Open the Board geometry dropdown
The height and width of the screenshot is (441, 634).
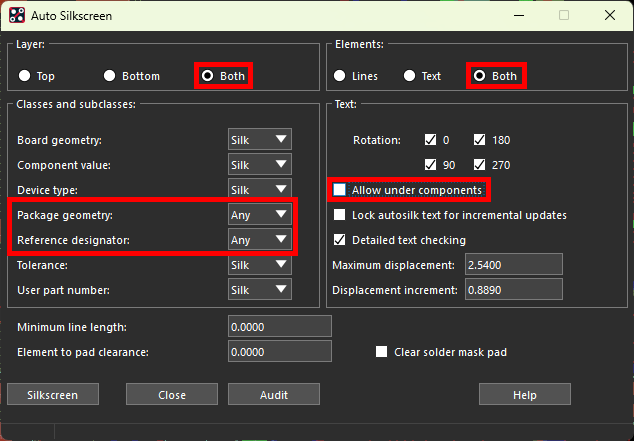260,140
